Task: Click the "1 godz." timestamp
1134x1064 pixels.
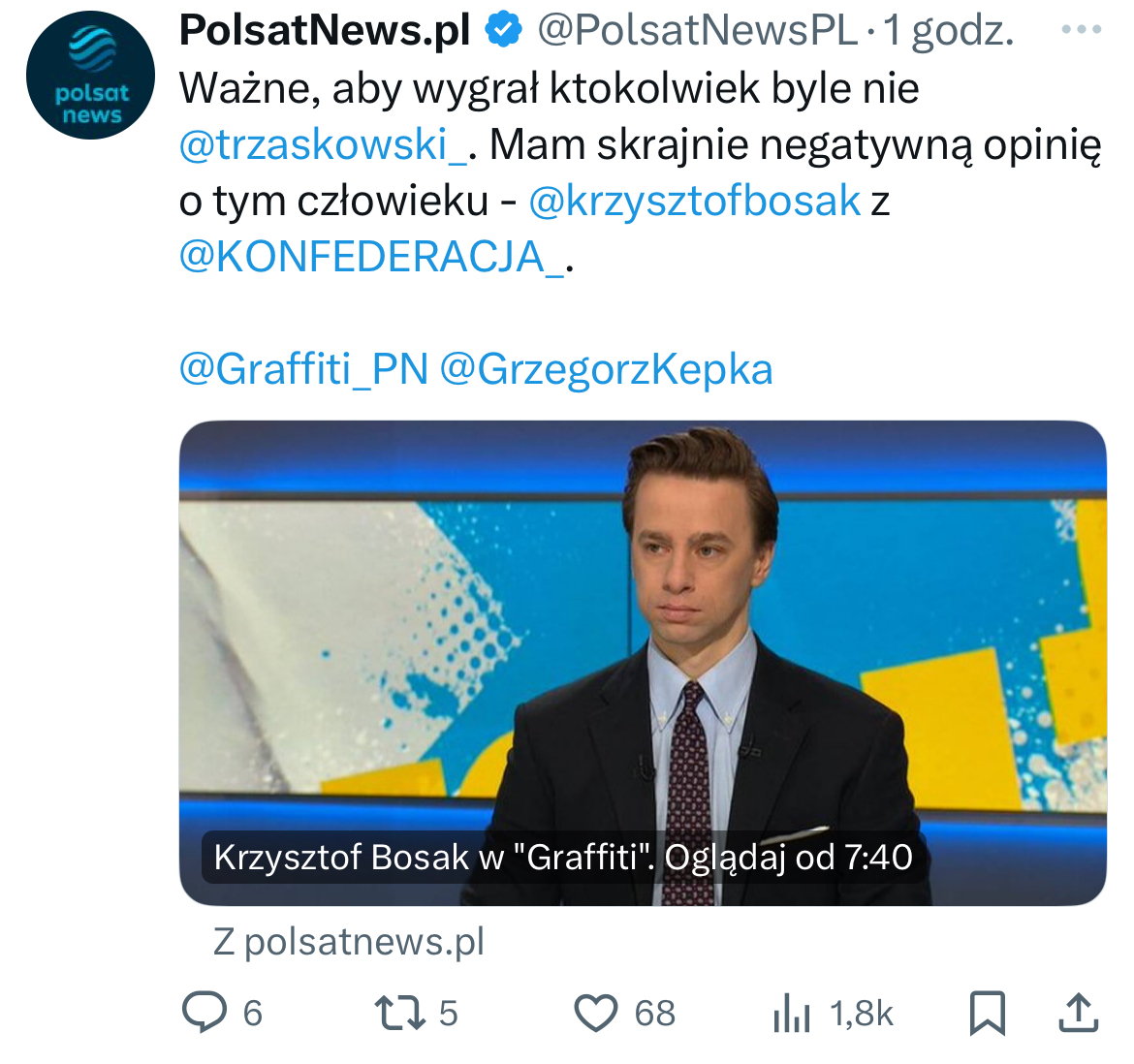Action: click(949, 31)
